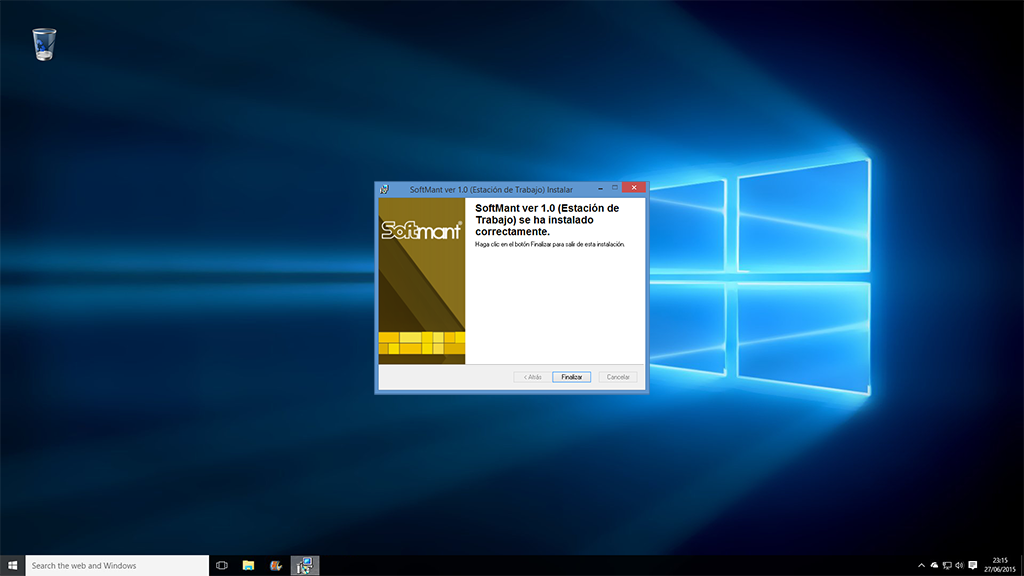Click the OneDrive cloud tray icon
Viewport: 1024px width, 576px height.
coord(934,565)
